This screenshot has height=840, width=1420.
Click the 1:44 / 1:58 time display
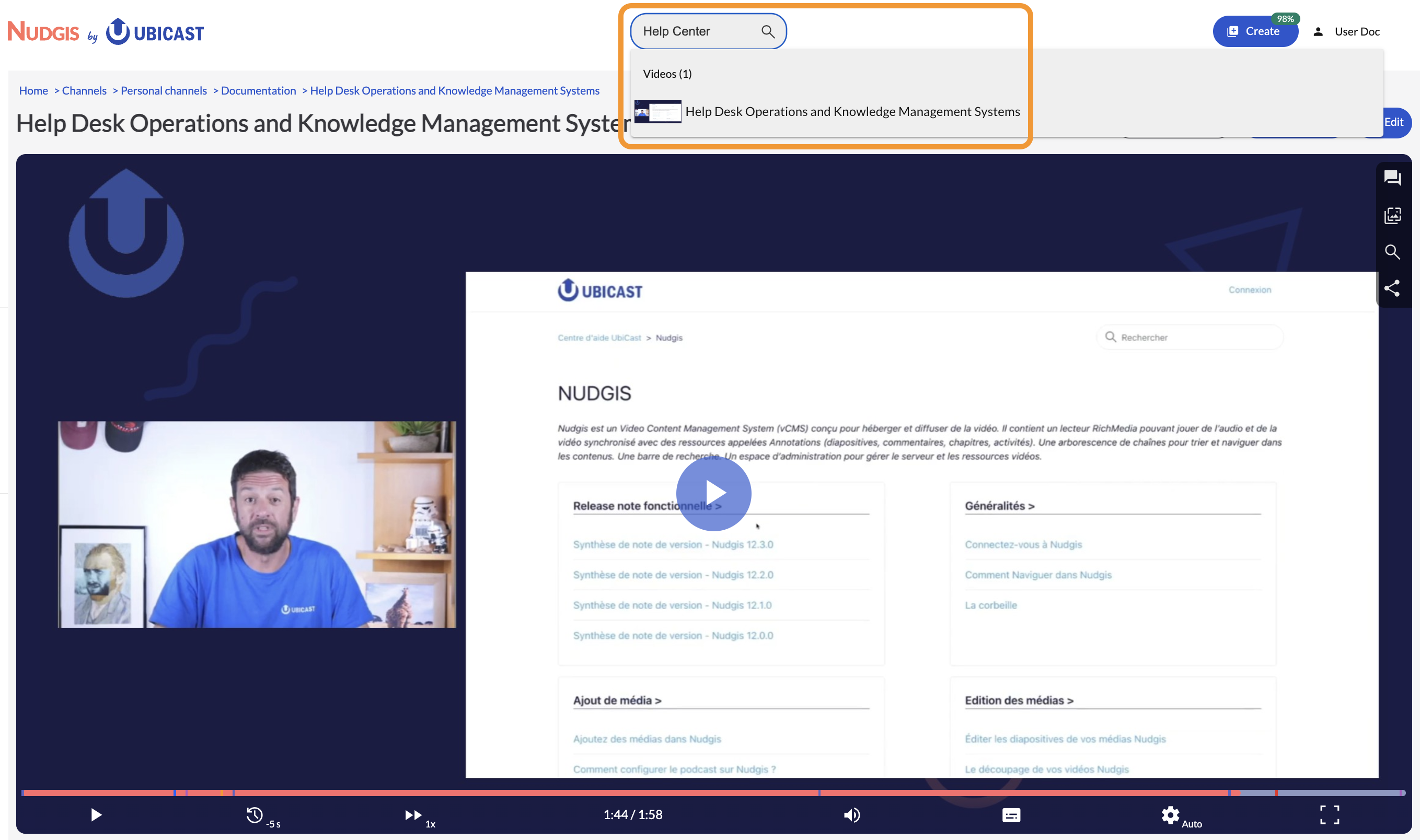pos(633,814)
